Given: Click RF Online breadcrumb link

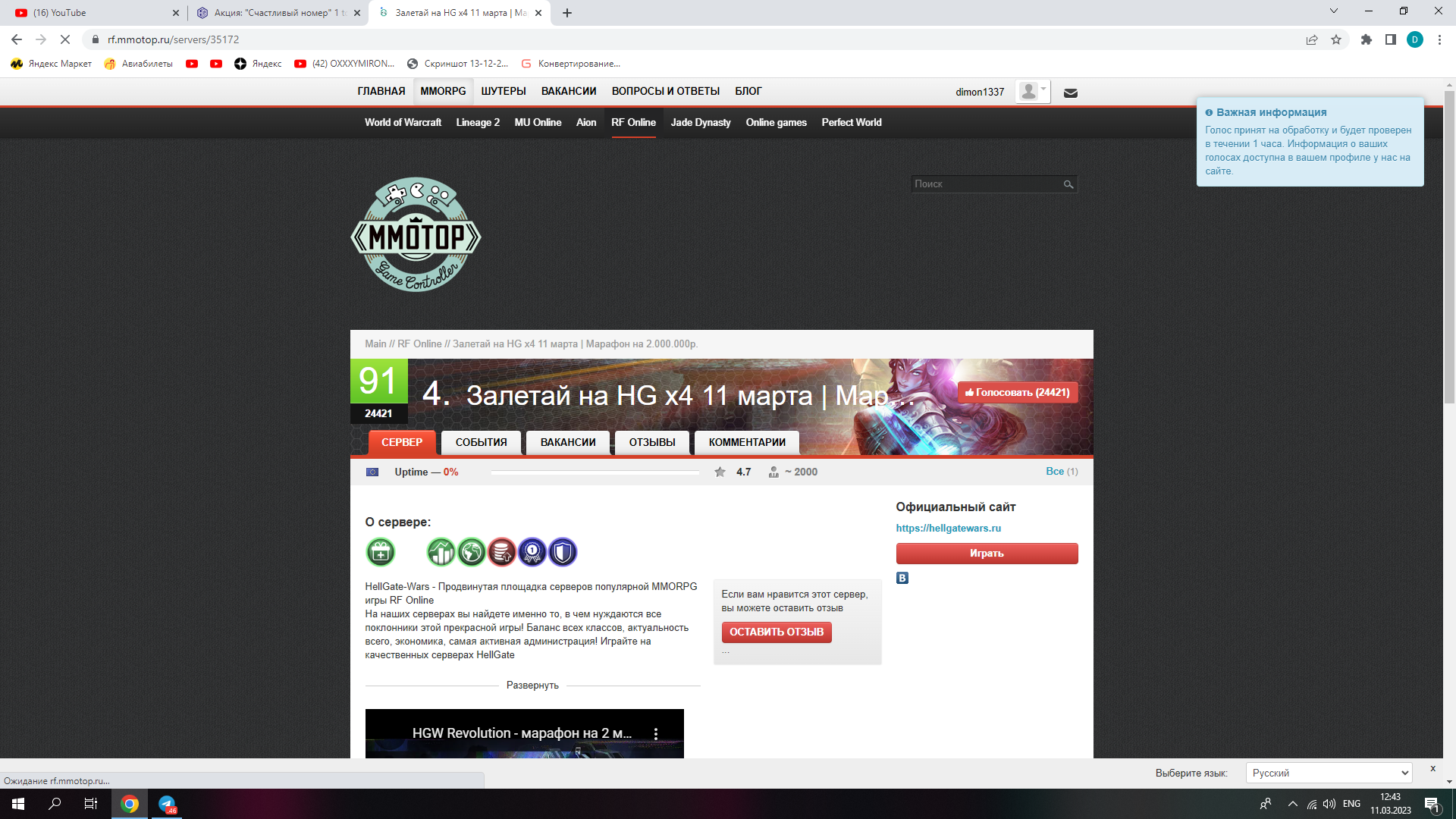Looking at the screenshot, I should [x=419, y=344].
